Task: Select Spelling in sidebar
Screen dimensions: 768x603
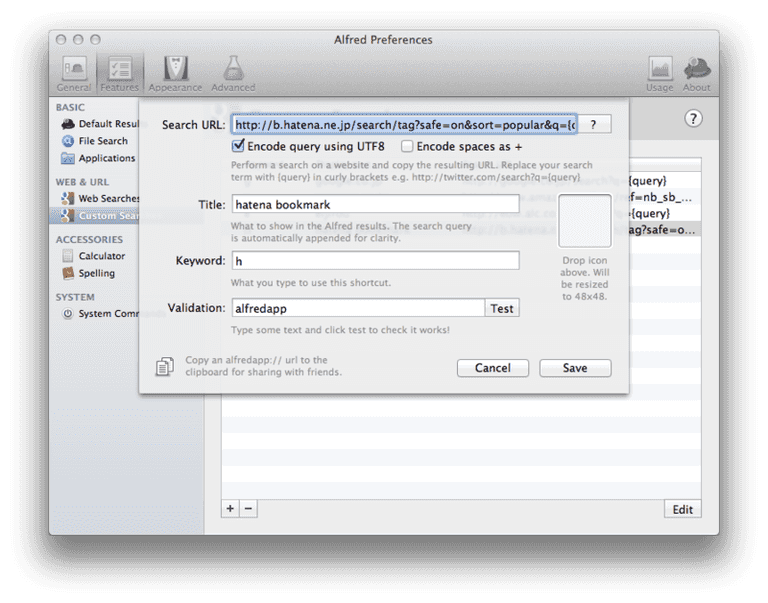Action: pos(88,273)
